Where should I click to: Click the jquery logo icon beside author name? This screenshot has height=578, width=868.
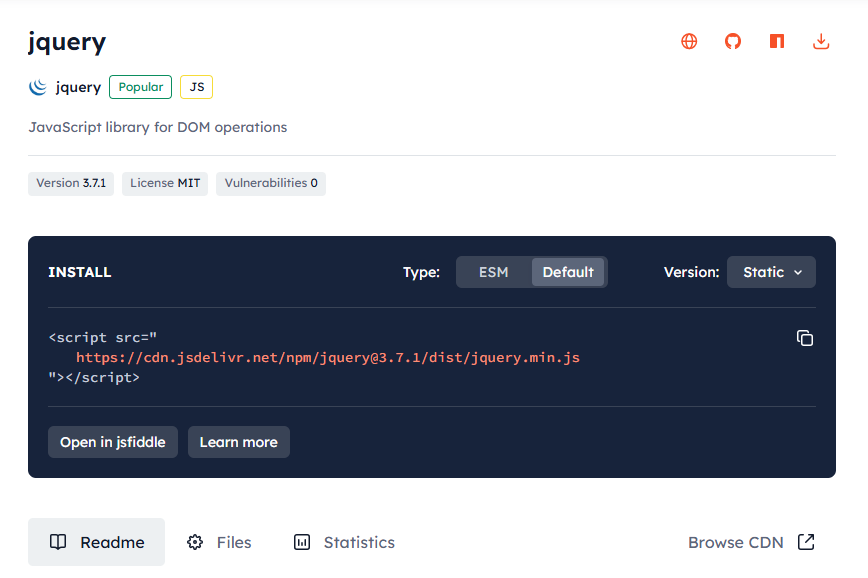[x=38, y=87]
